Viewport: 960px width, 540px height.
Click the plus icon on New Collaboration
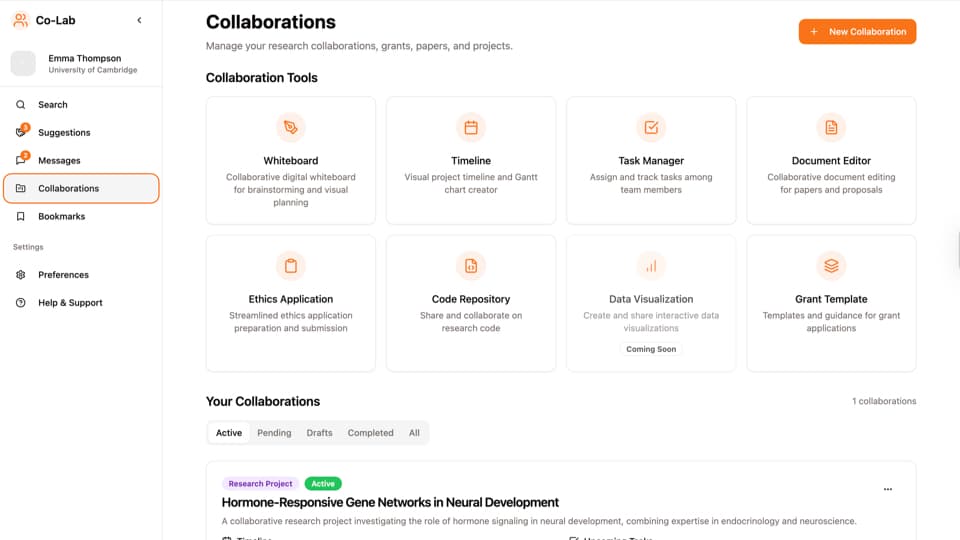pyautogui.click(x=814, y=32)
